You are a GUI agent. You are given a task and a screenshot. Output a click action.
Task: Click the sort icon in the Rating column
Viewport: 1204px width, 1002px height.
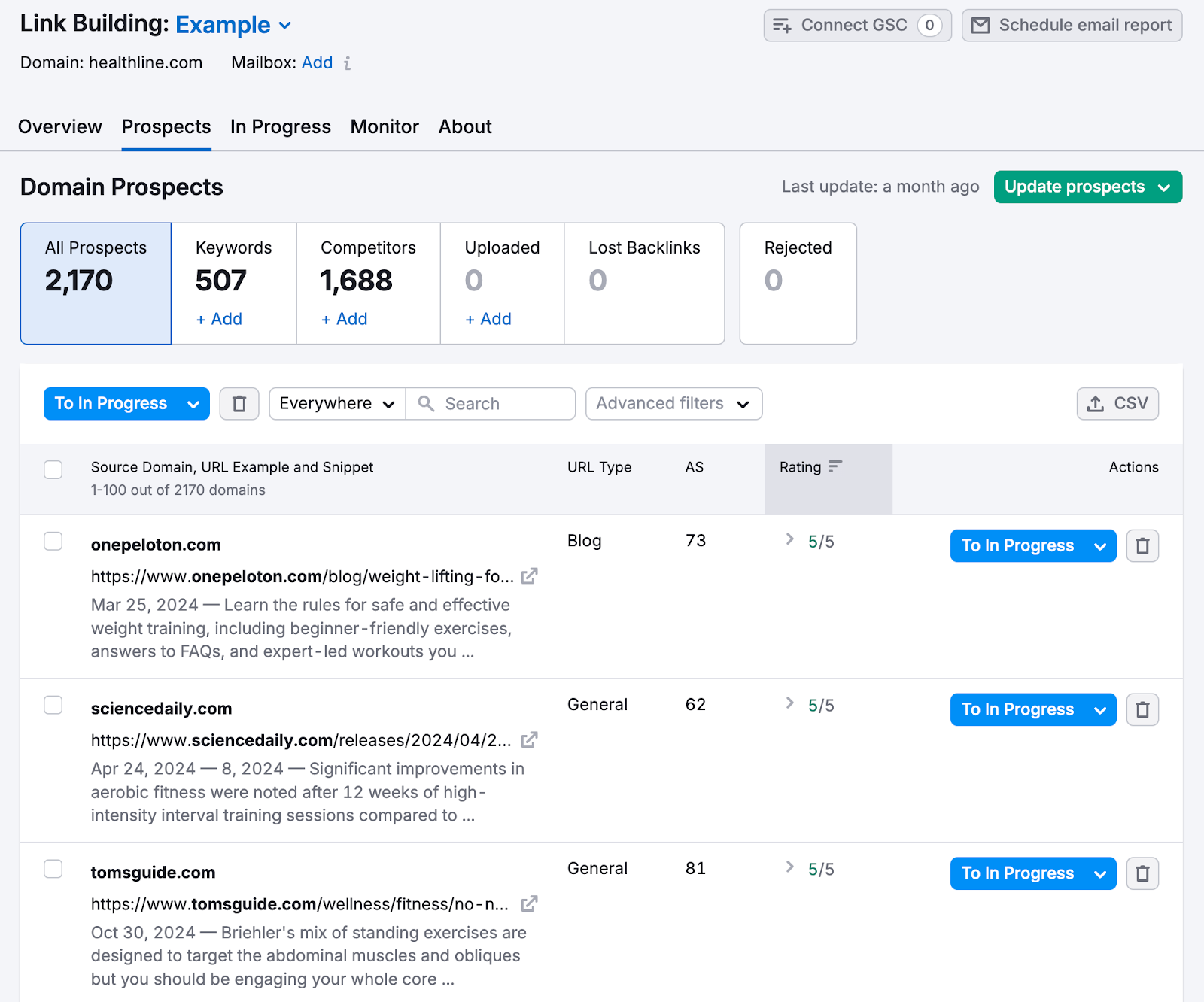(x=835, y=466)
